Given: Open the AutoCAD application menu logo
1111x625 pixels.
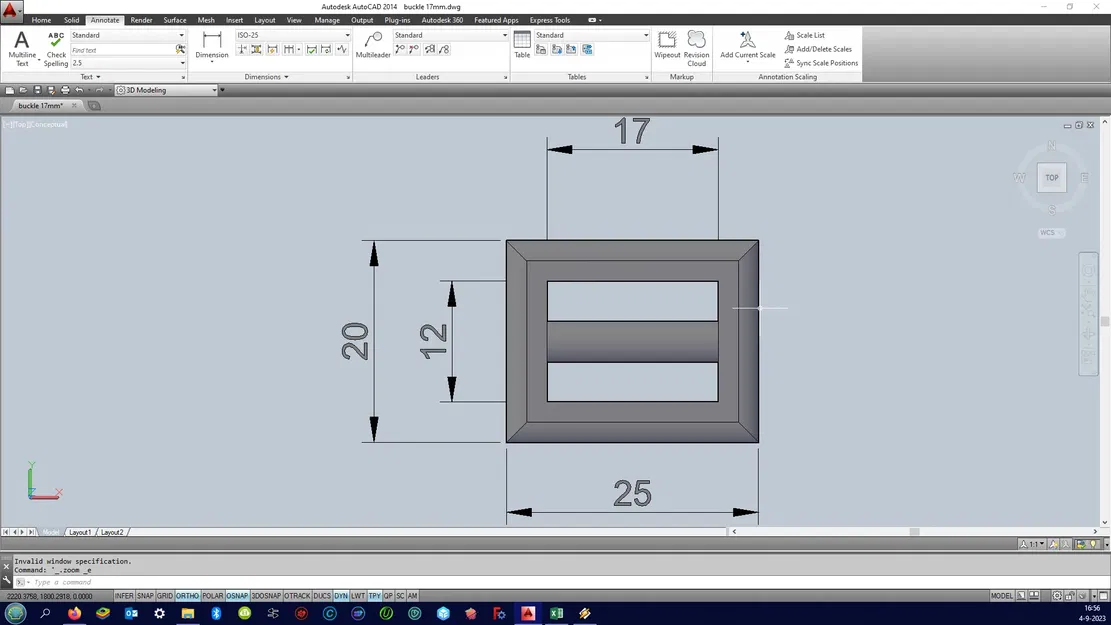Looking at the screenshot, I should click(x=11, y=11).
